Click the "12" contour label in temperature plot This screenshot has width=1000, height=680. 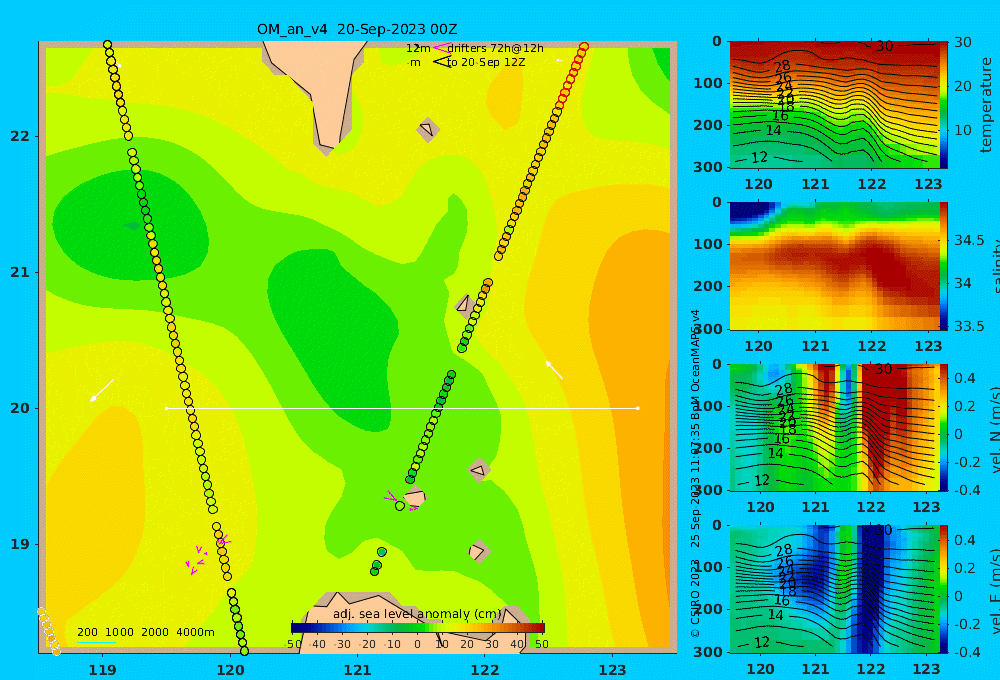tap(760, 158)
